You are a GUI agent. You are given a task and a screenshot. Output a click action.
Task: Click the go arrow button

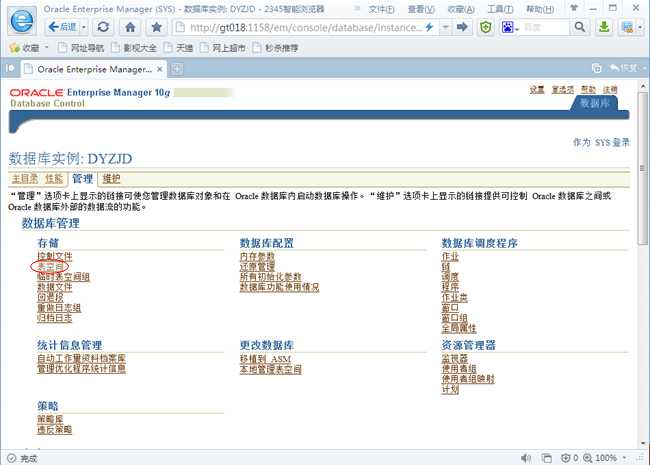coord(462,27)
